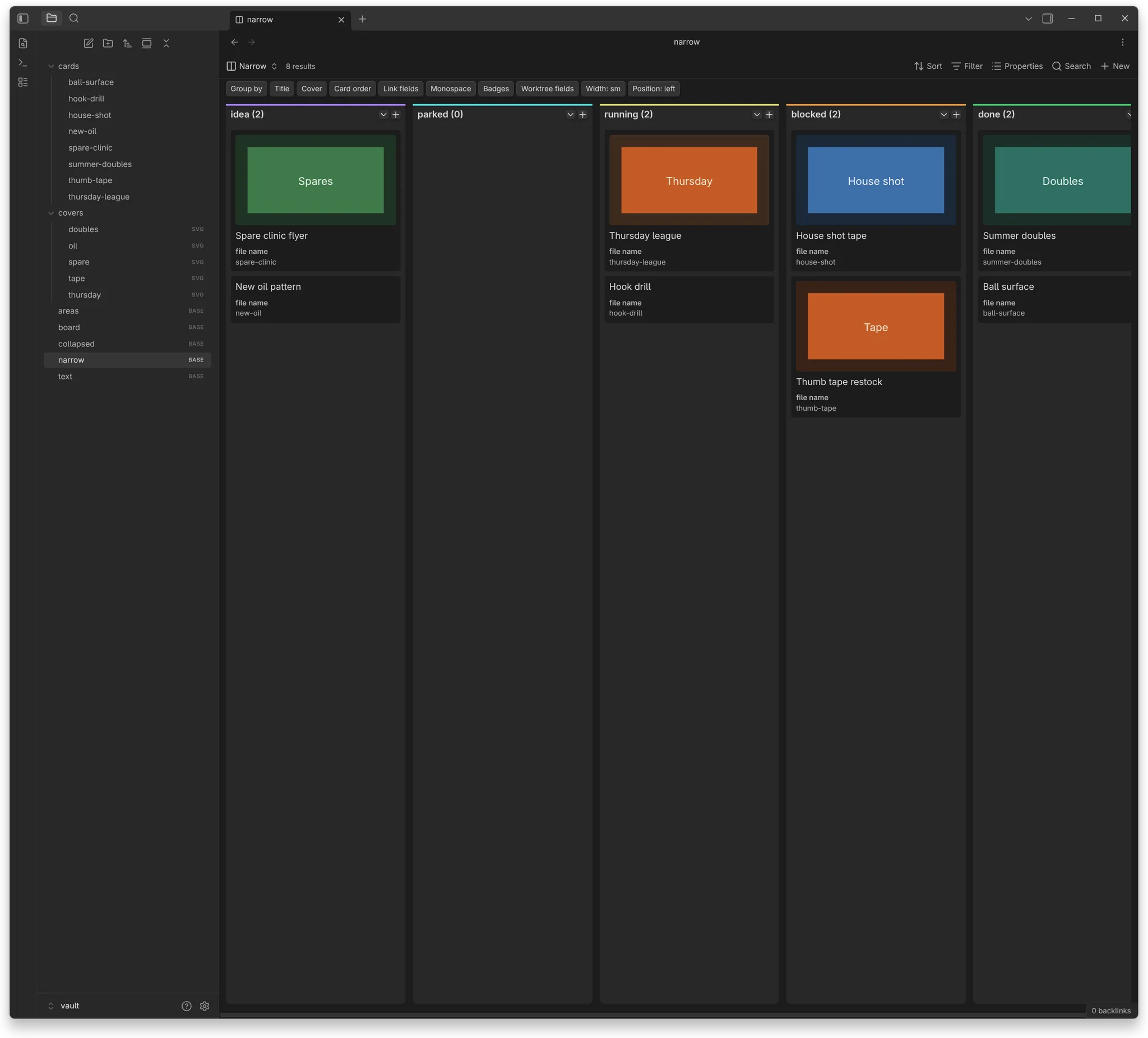Open the board base file
The width and height of the screenshot is (1148, 1038).
point(128,327)
